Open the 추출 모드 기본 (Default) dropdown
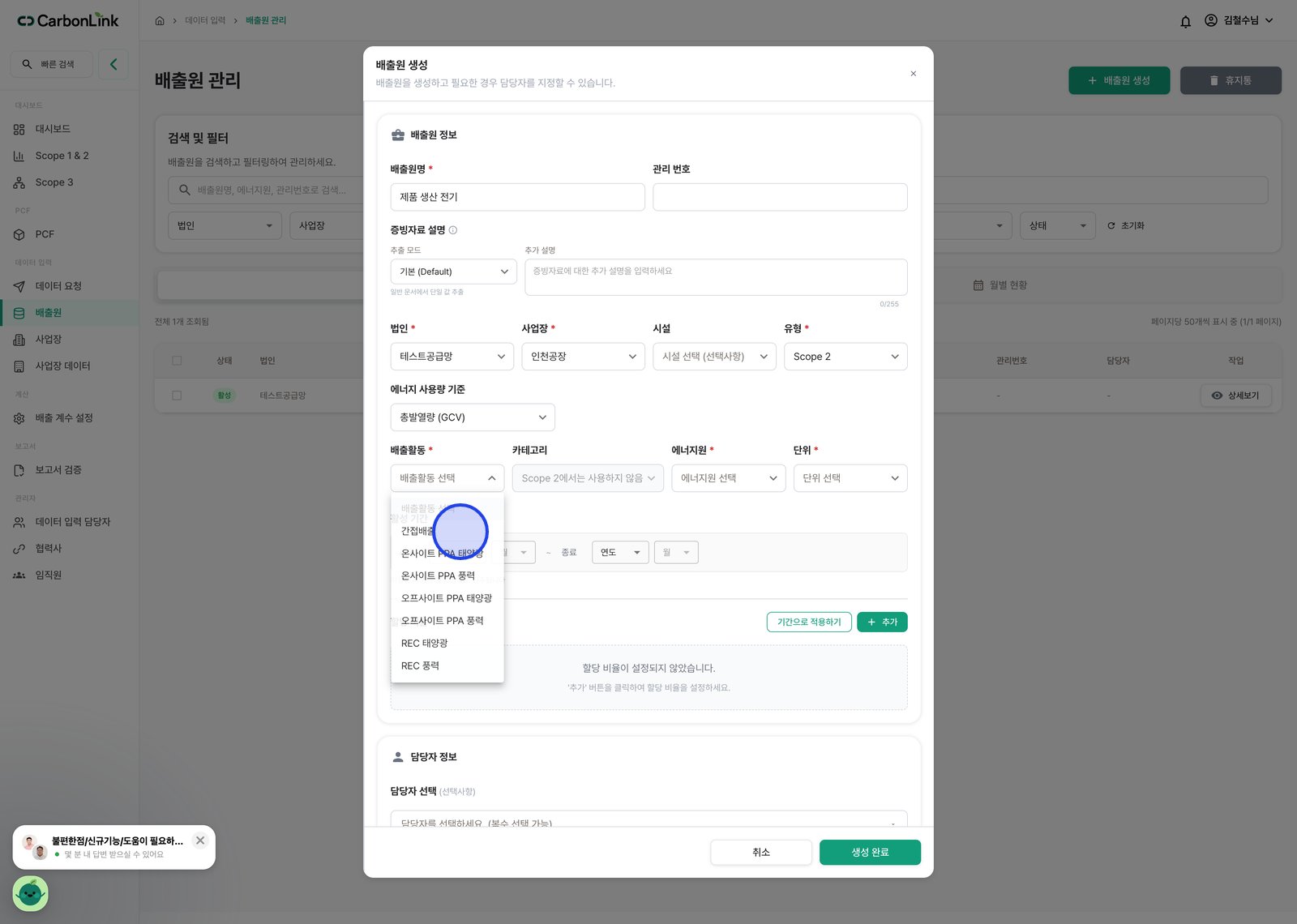 point(453,272)
